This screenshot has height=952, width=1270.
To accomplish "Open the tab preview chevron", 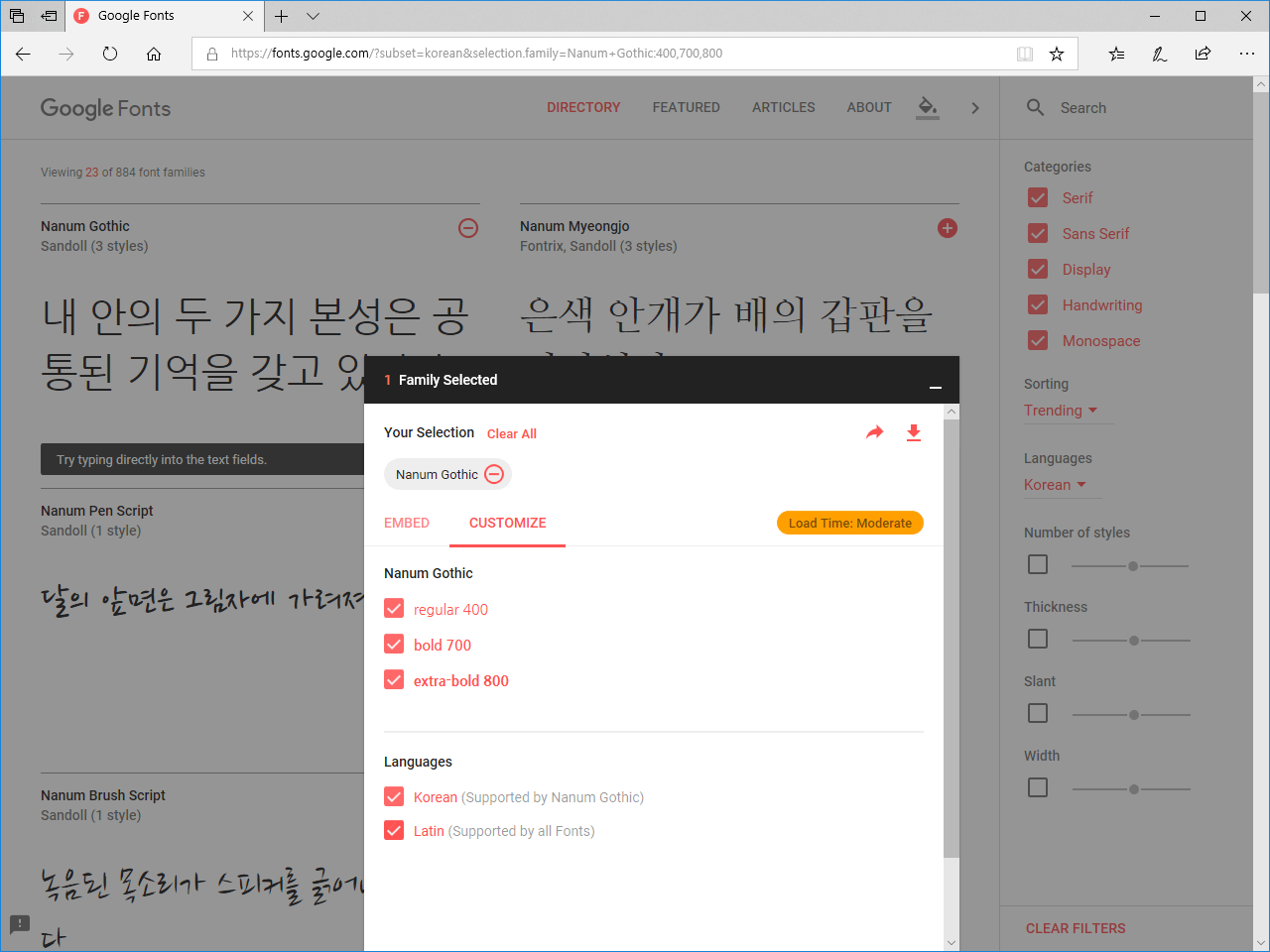I will (313, 16).
